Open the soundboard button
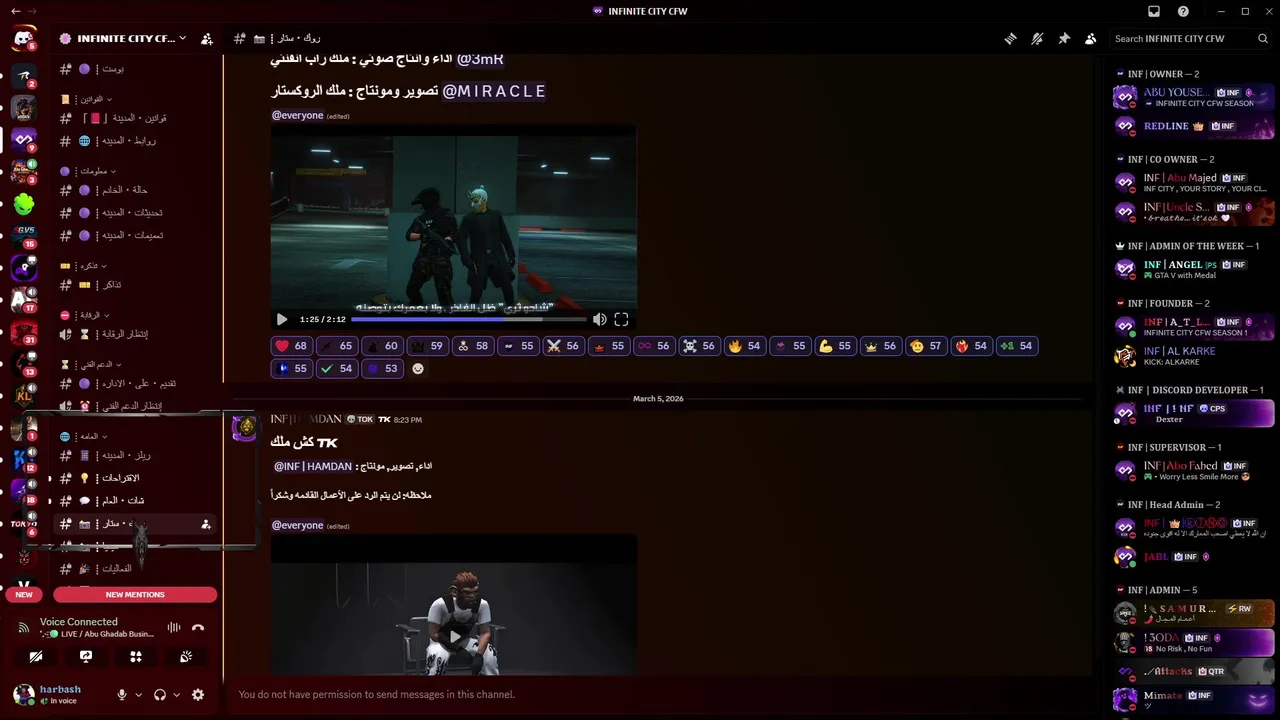This screenshot has width=1280, height=720. [x=186, y=657]
